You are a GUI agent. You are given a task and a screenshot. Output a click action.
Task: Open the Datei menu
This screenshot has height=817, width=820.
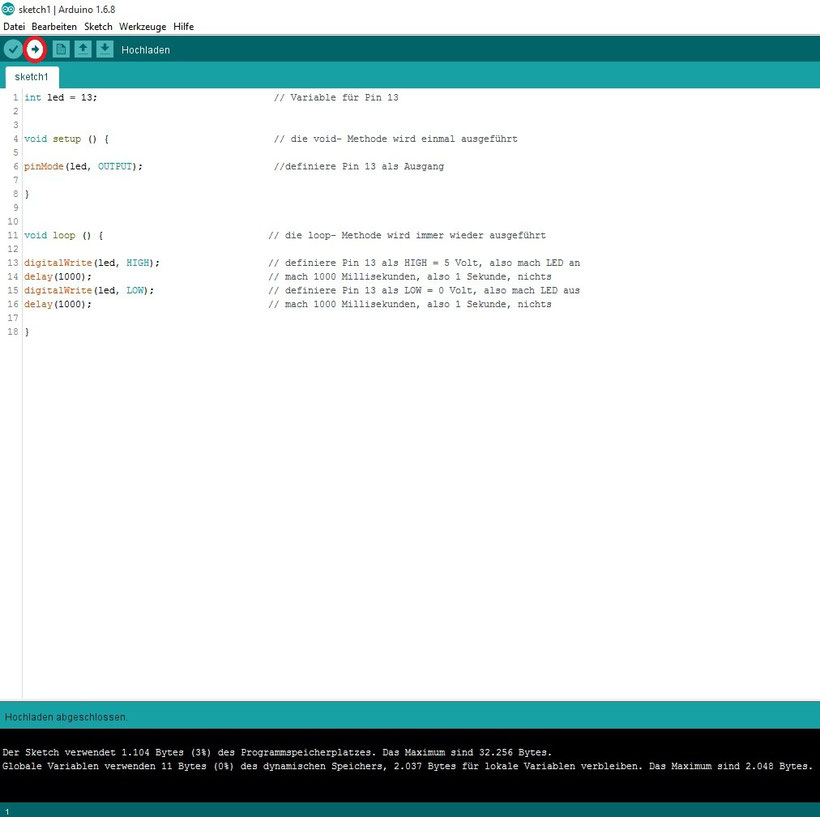pos(14,27)
